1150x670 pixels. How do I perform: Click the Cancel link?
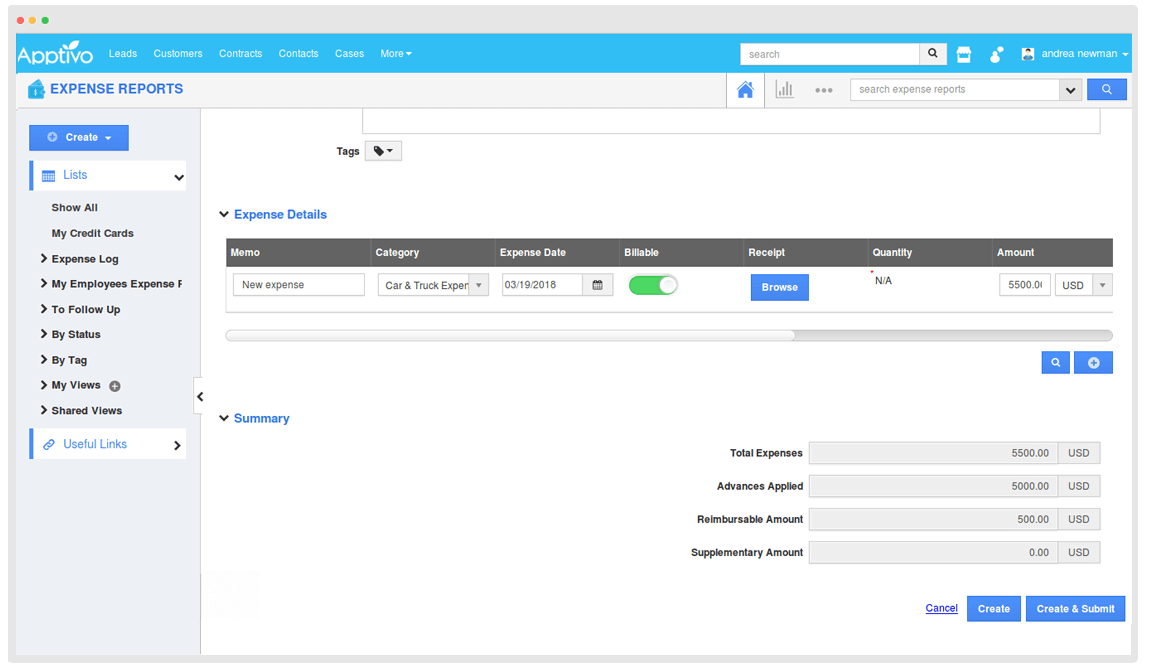941,608
